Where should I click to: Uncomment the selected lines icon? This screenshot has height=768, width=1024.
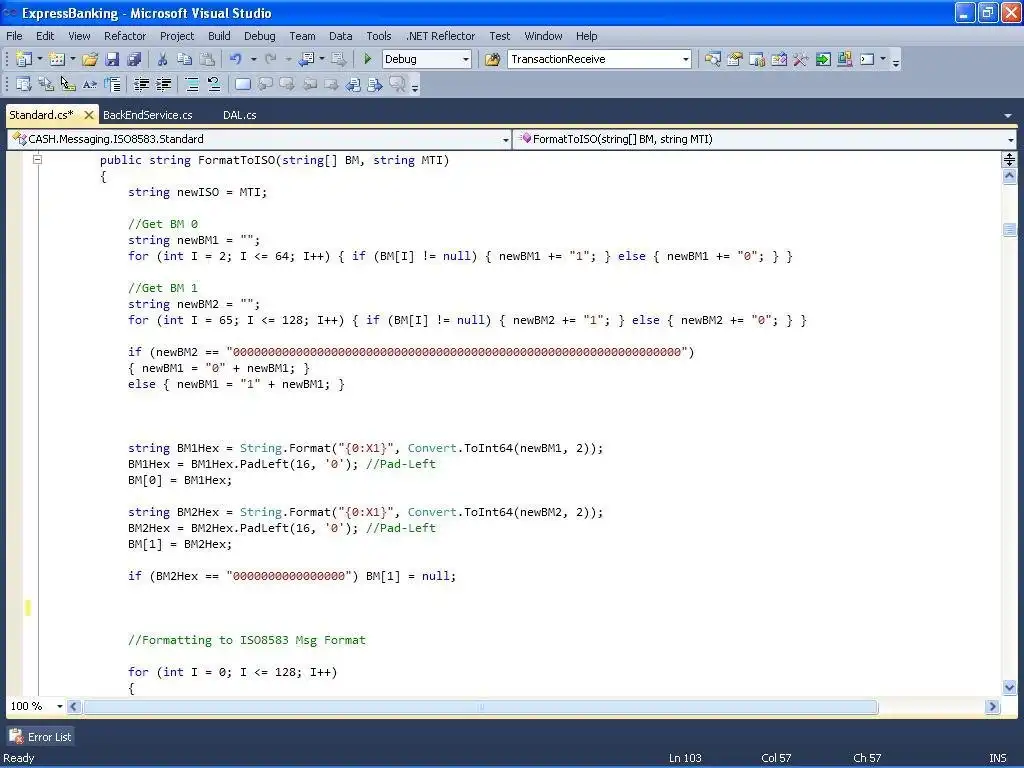click(214, 84)
